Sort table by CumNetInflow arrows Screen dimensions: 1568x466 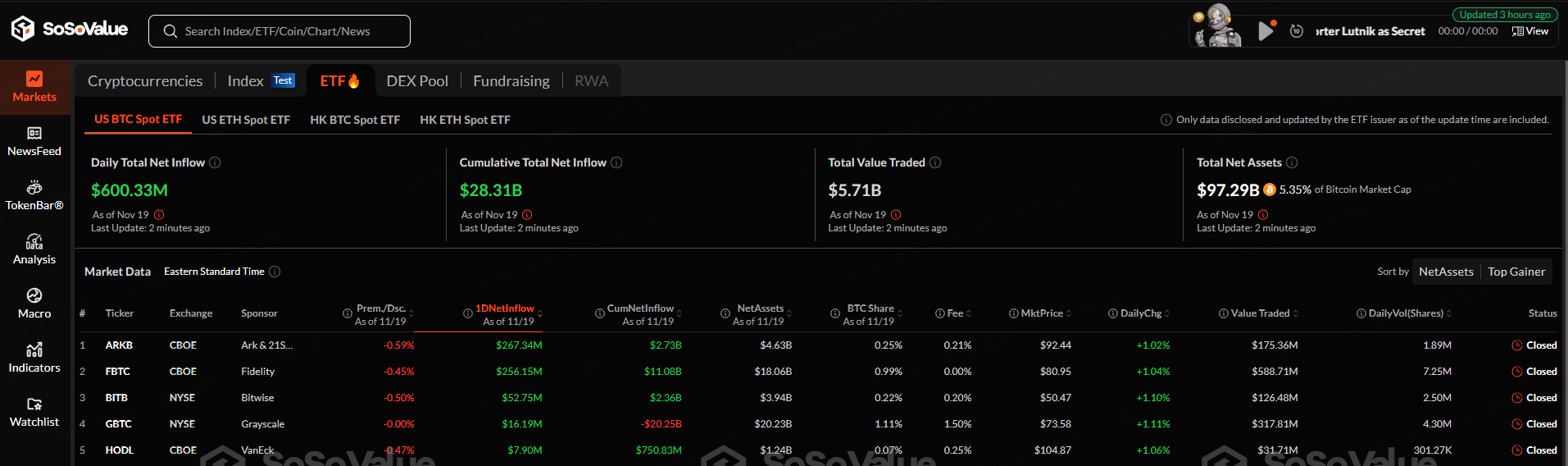coord(679,313)
